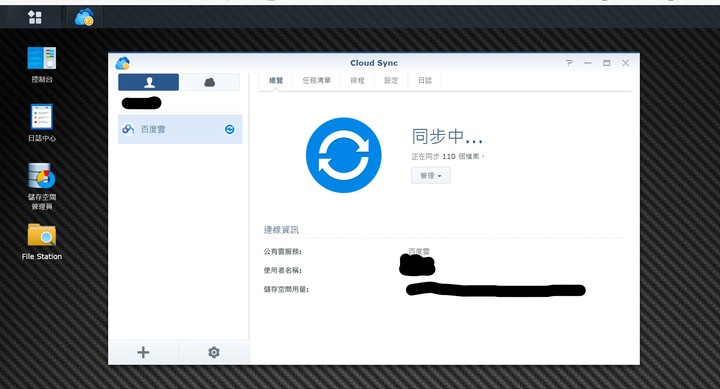
Task: Open the DSM main menu icon
Action: 35,17
